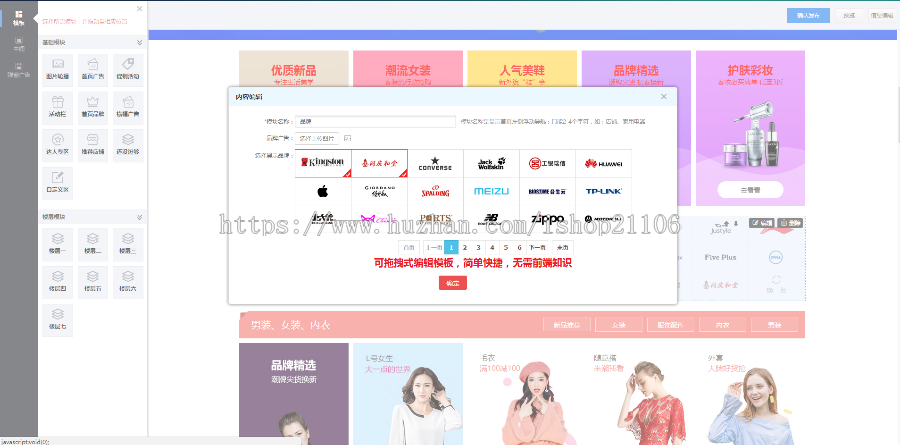Select the New Balance brand logo
This screenshot has width=900, height=445.
click(491, 219)
